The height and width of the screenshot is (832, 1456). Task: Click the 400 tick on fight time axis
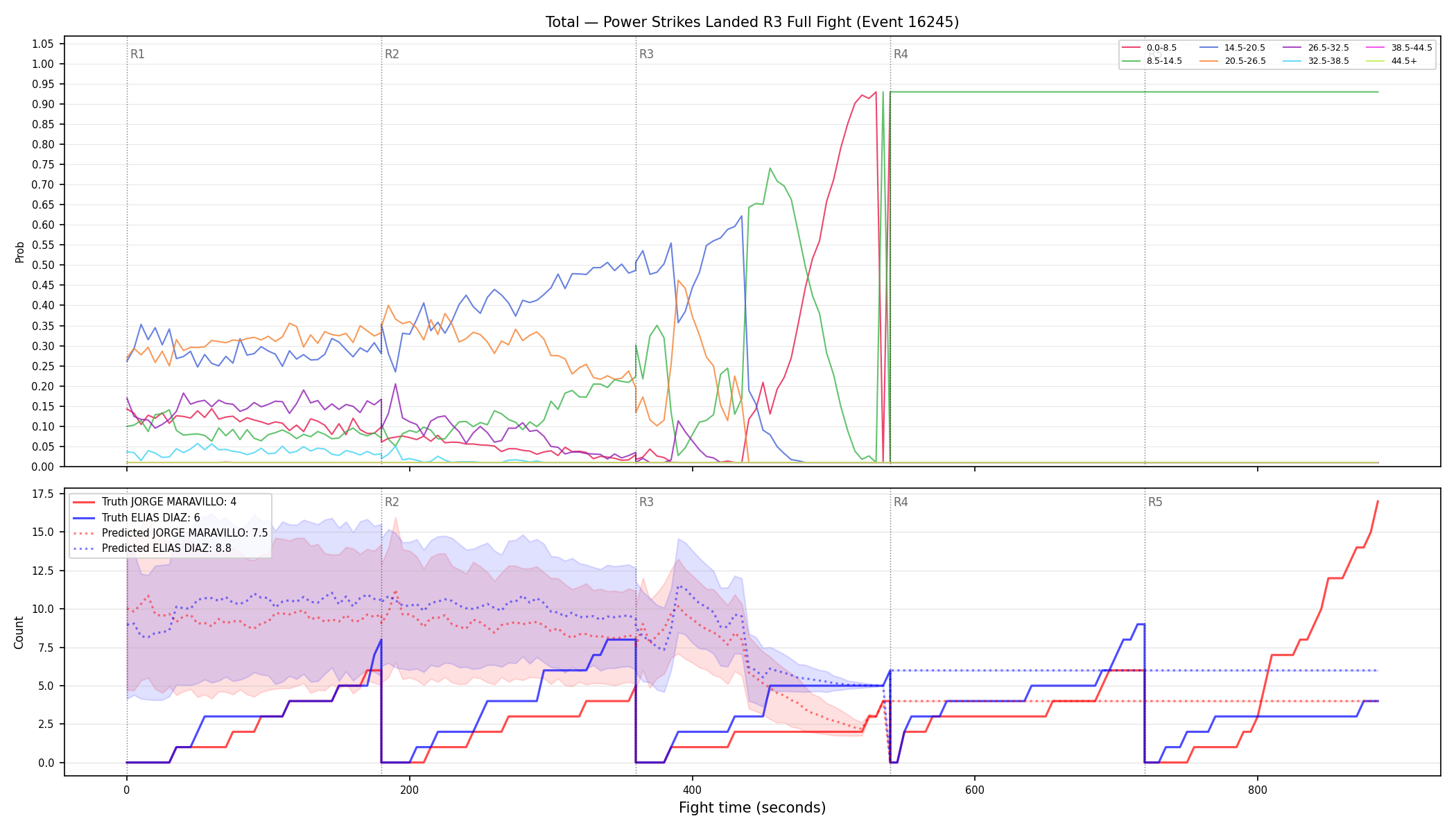693,790
